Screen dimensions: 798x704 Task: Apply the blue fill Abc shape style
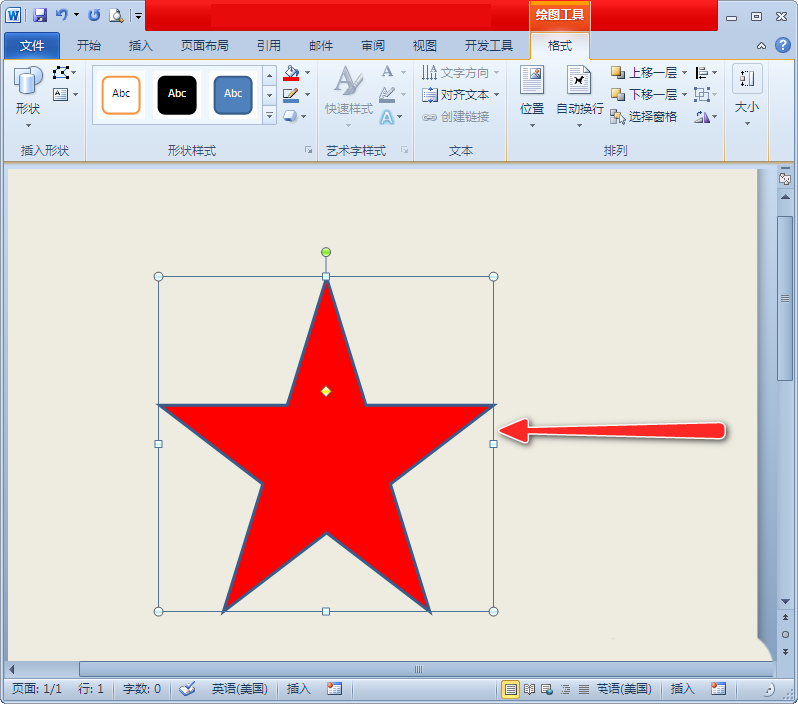click(233, 95)
